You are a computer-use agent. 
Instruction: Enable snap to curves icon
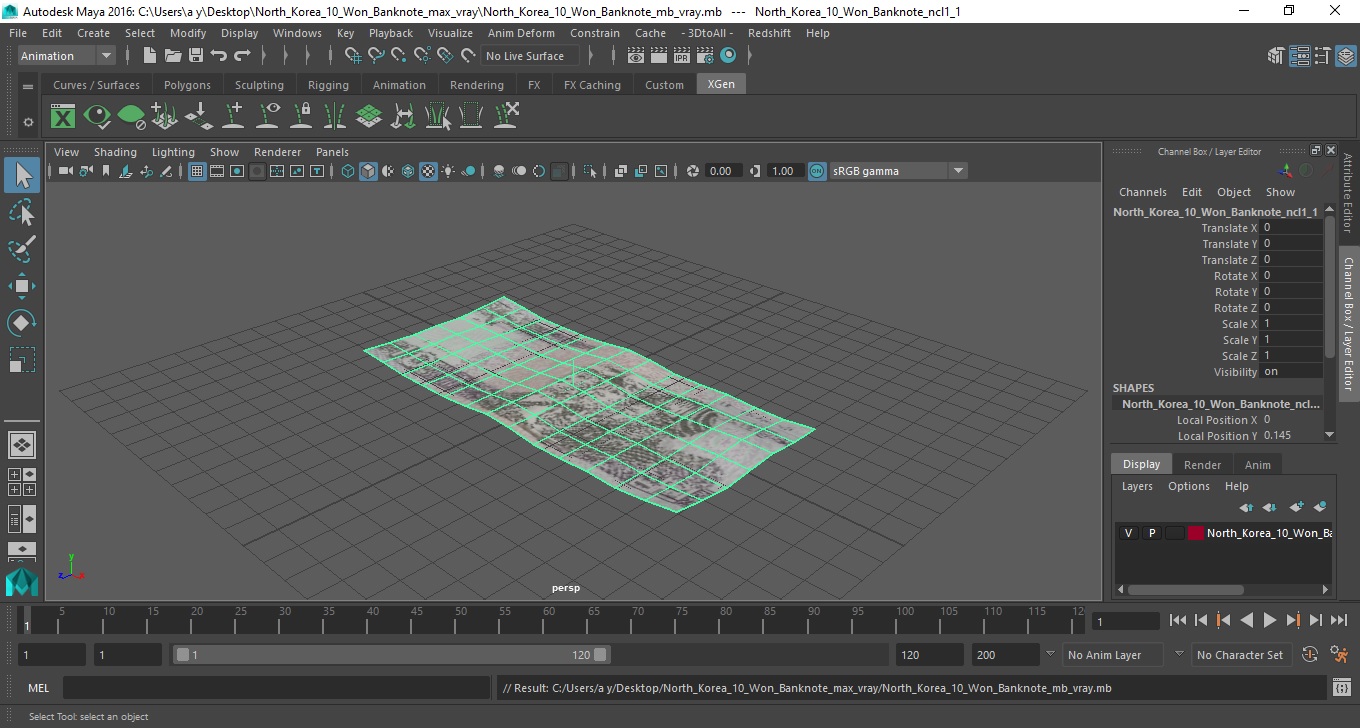pyautogui.click(x=376, y=56)
